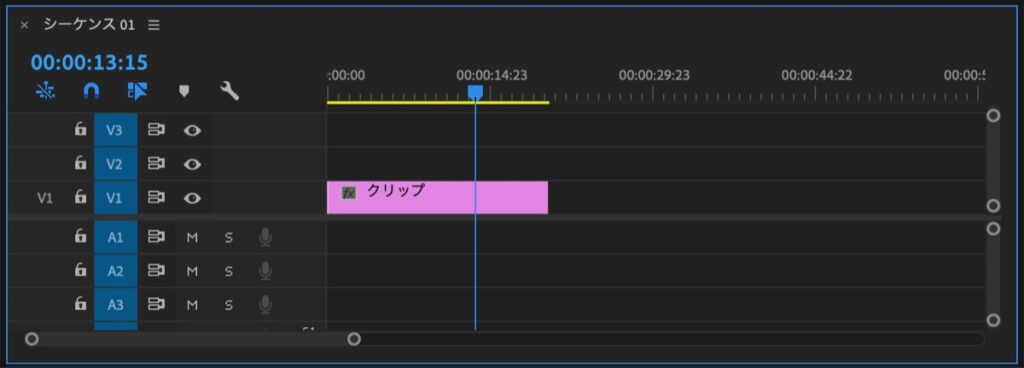Toggle sync lock on track A3
The image size is (1024, 368).
[156, 305]
